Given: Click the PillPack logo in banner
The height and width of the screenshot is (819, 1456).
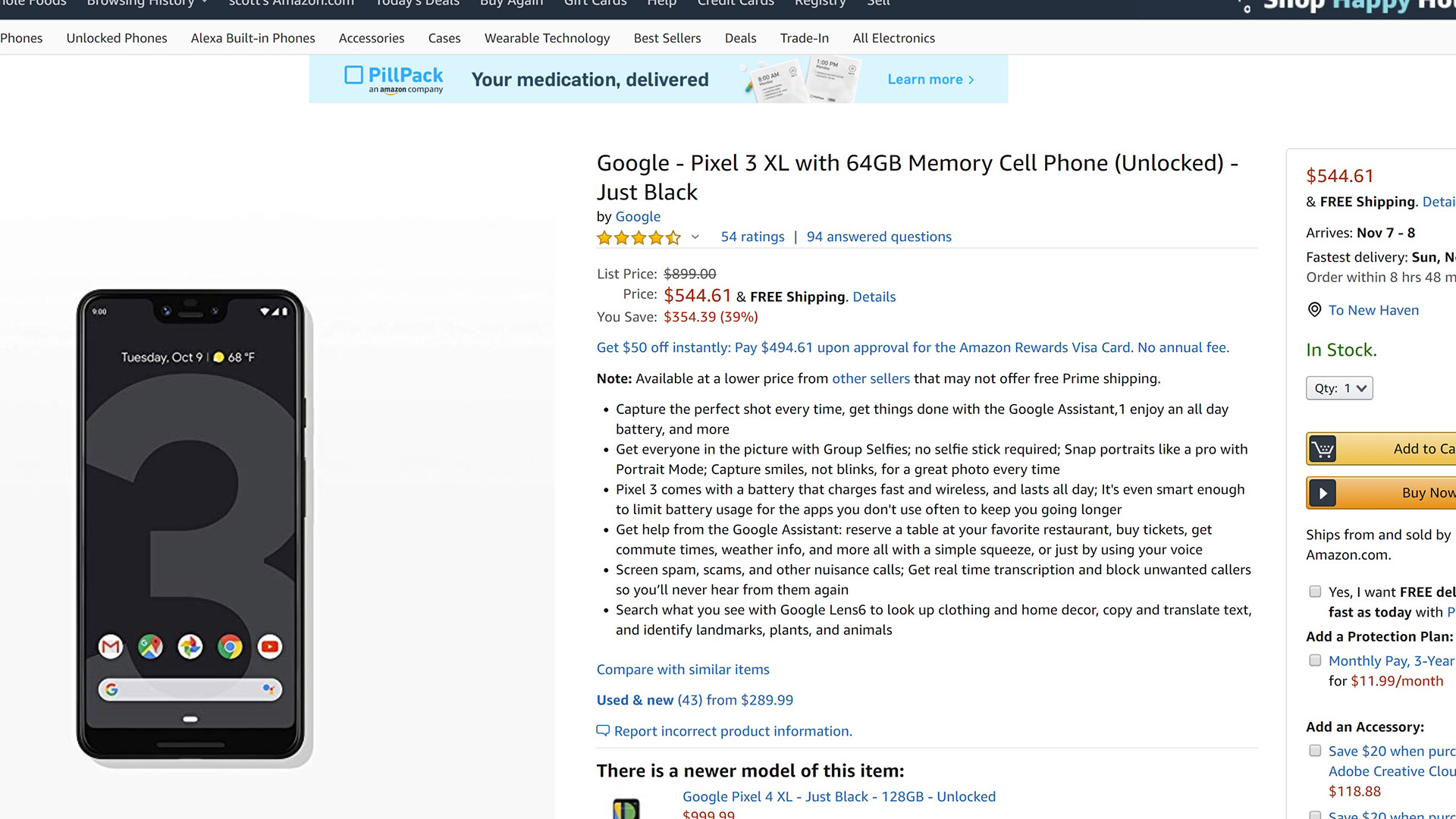Looking at the screenshot, I should tap(394, 79).
